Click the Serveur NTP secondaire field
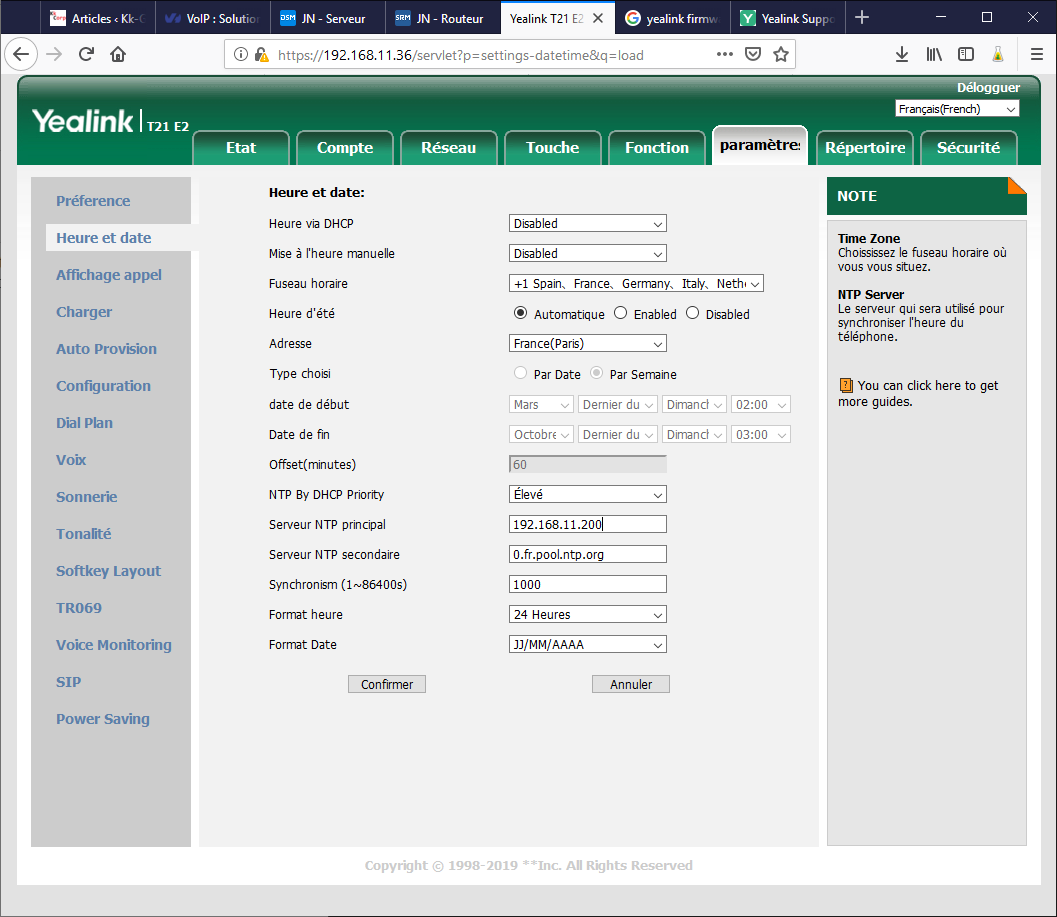The image size is (1057, 917). 587,555
